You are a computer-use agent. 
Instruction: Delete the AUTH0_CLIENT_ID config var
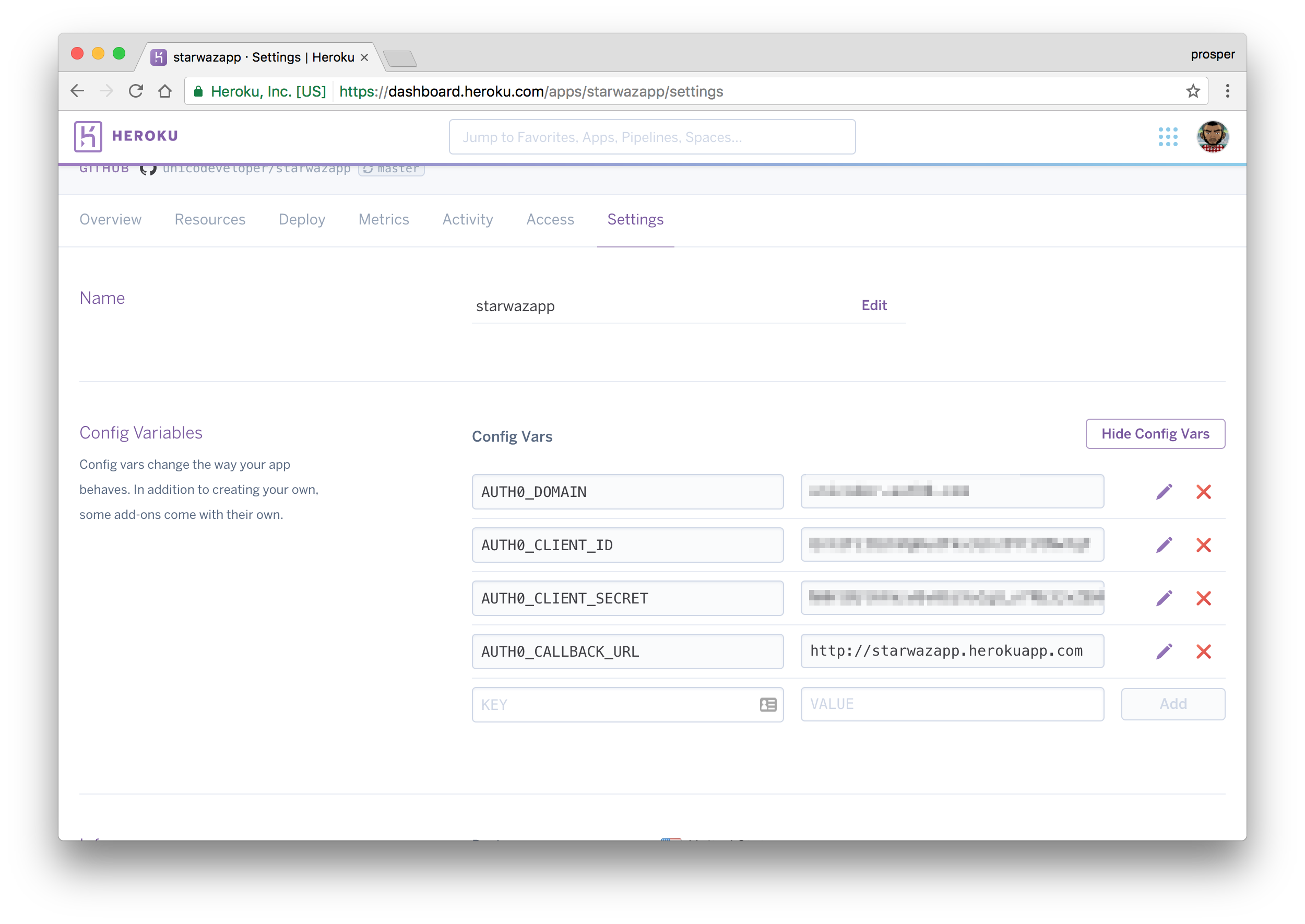pos(1203,545)
